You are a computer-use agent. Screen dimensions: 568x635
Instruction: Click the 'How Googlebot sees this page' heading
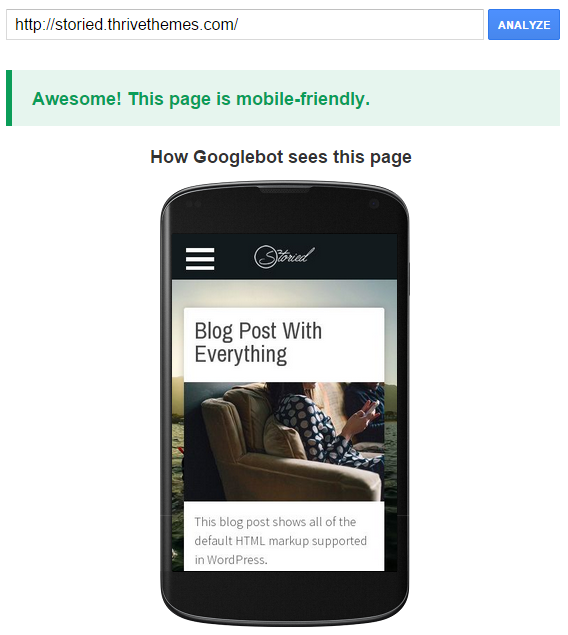(x=281, y=157)
